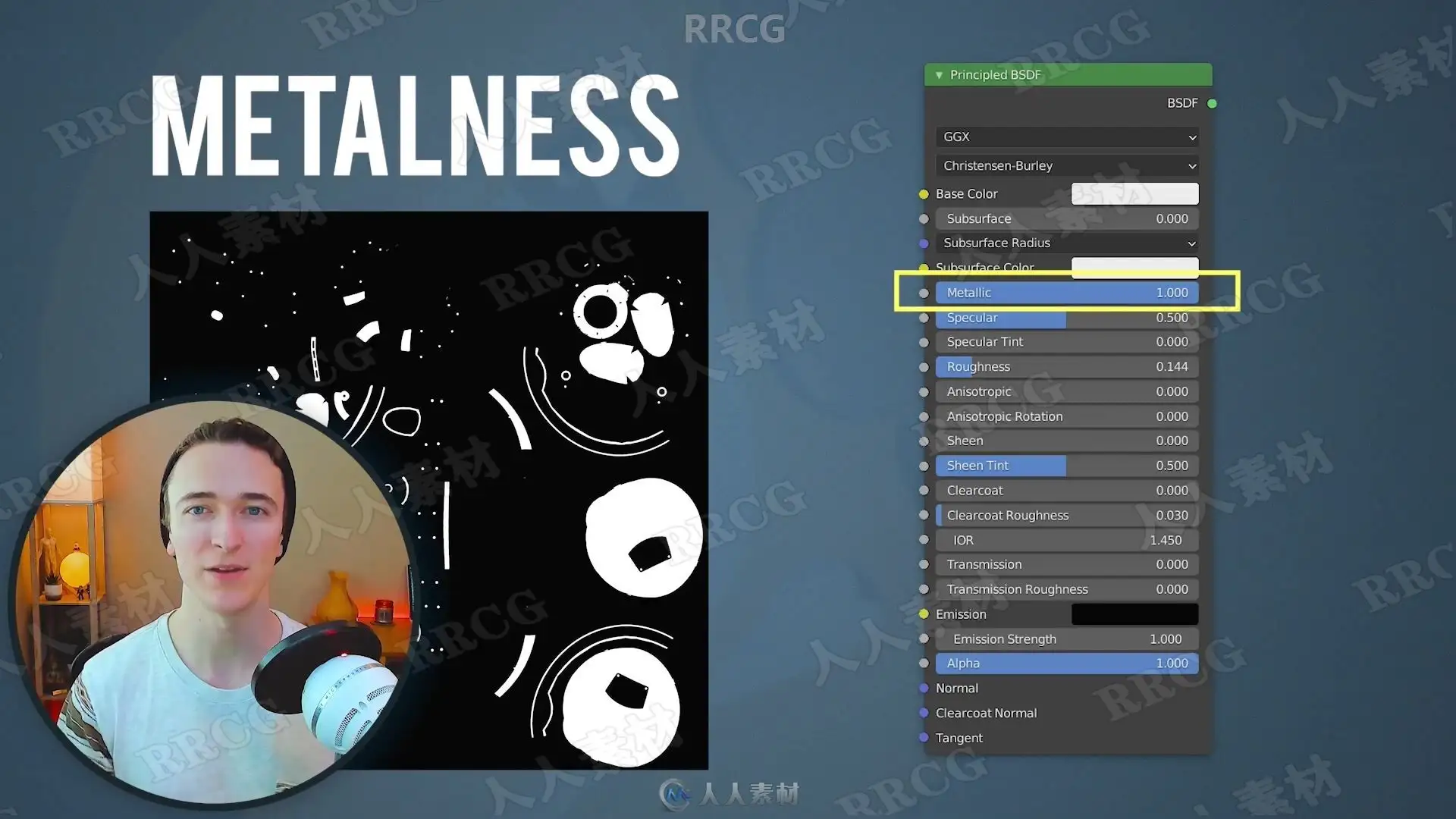Click the Base Color yellow input socket

pos(924,194)
